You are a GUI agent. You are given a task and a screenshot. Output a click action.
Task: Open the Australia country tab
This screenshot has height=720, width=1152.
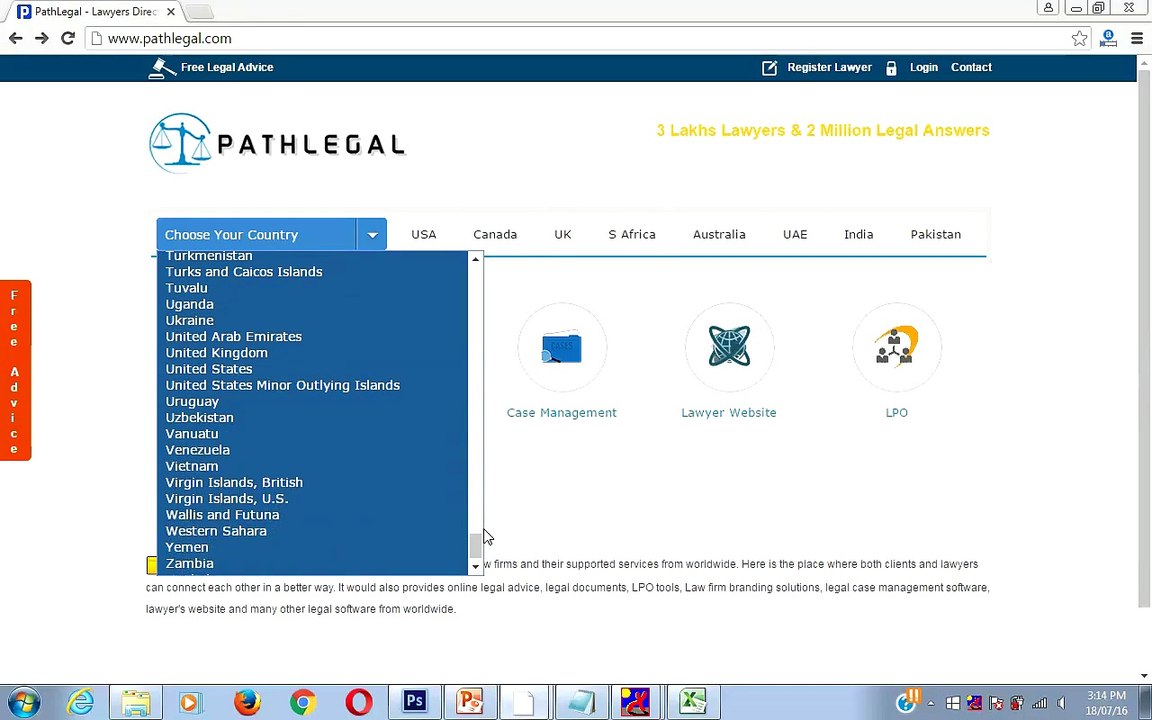coord(719,234)
